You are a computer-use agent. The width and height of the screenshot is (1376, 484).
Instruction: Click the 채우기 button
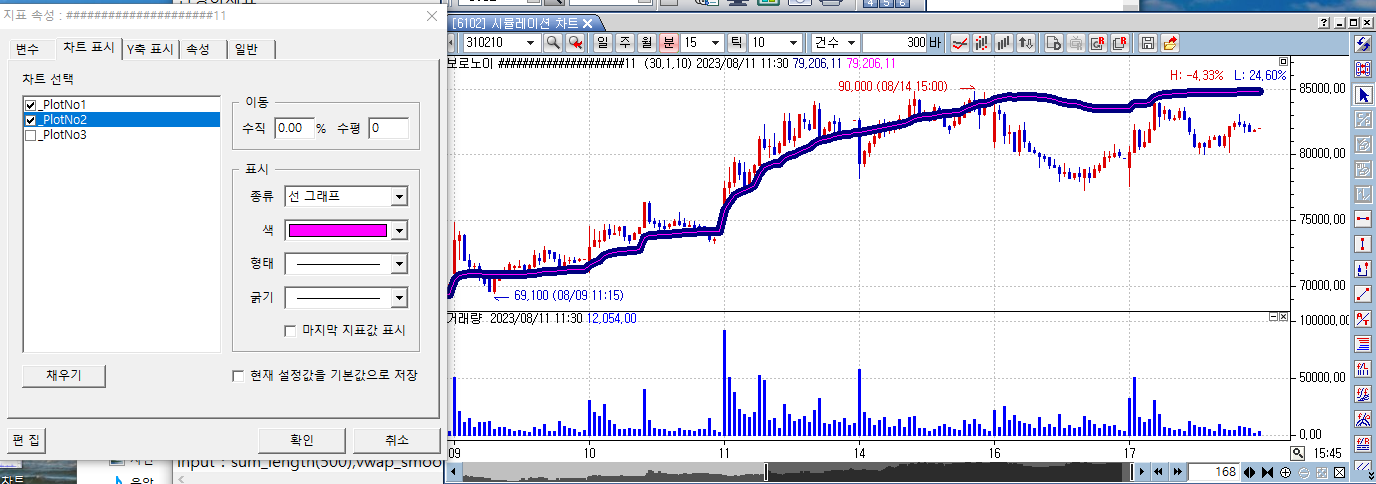tap(63, 375)
